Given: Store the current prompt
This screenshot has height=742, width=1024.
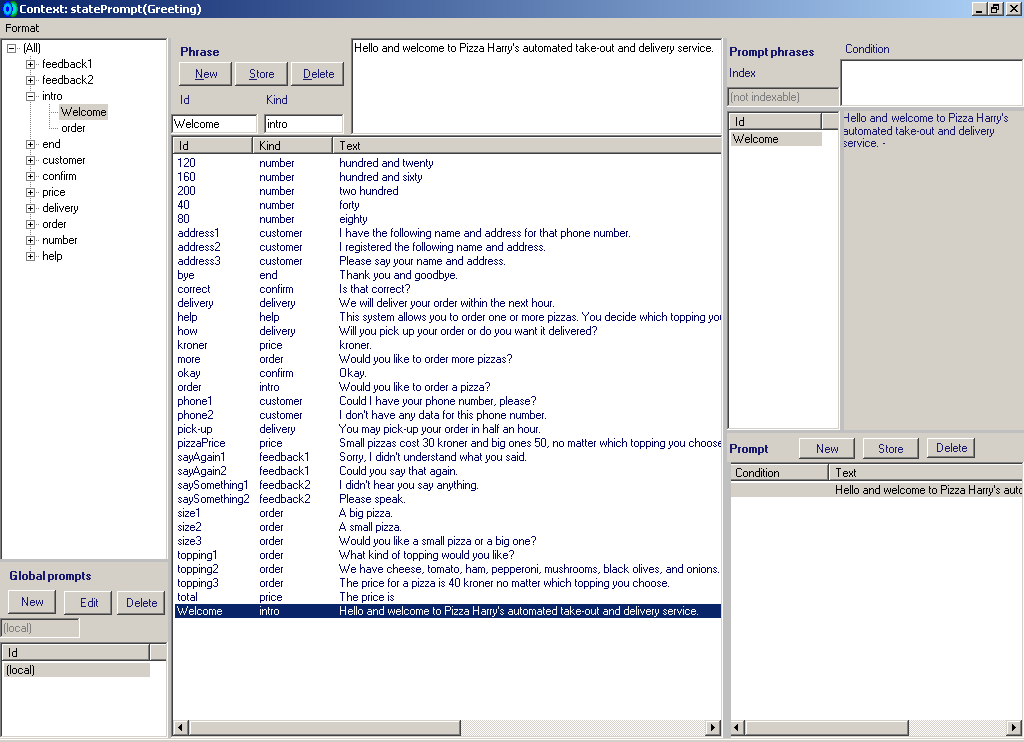Looking at the screenshot, I should point(890,449).
